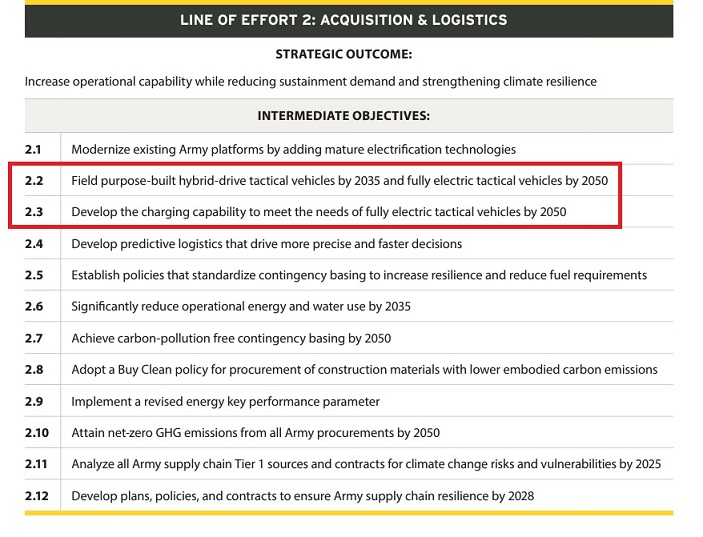The width and height of the screenshot is (703, 537).
Task: Select the net-zero GHG emissions objective
Action: 255,433
